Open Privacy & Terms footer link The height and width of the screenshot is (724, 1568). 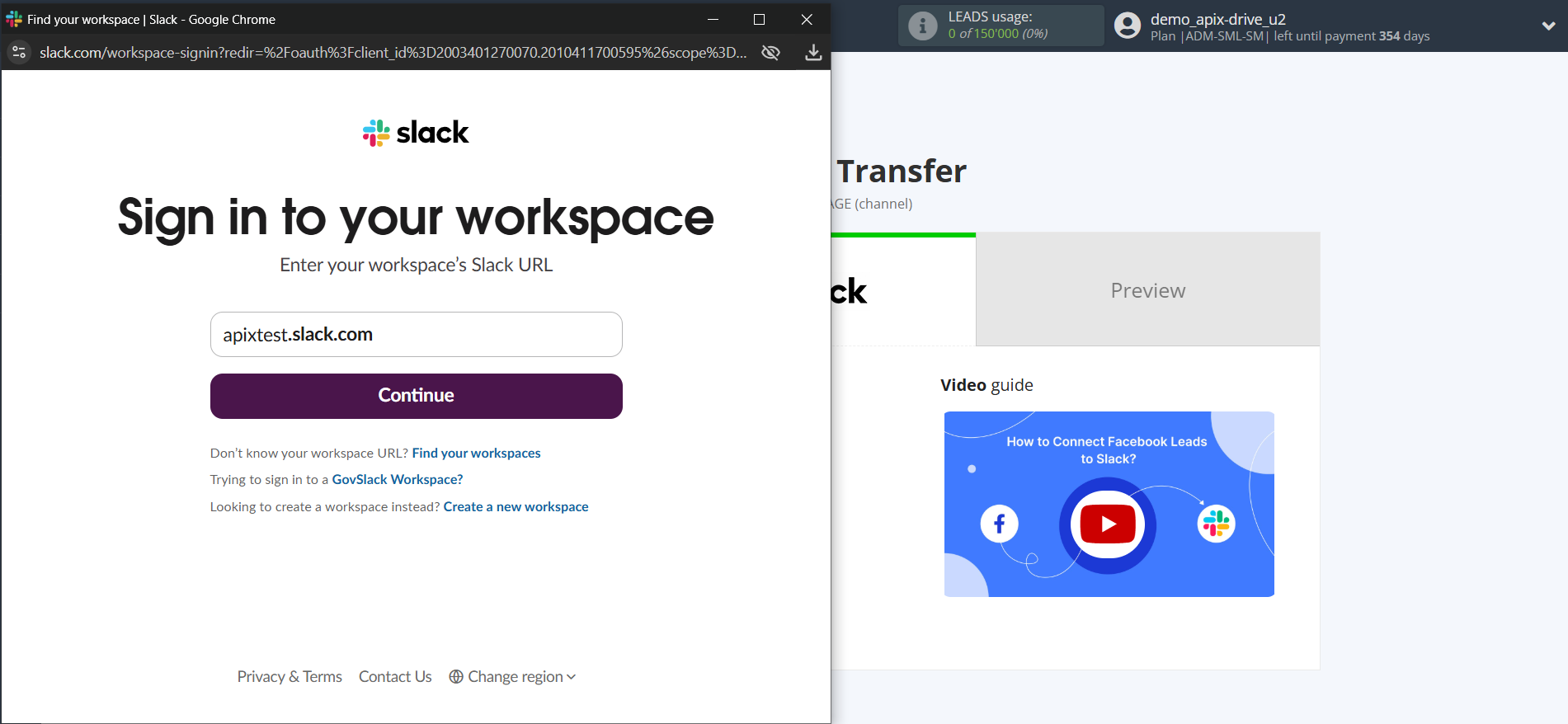(290, 677)
